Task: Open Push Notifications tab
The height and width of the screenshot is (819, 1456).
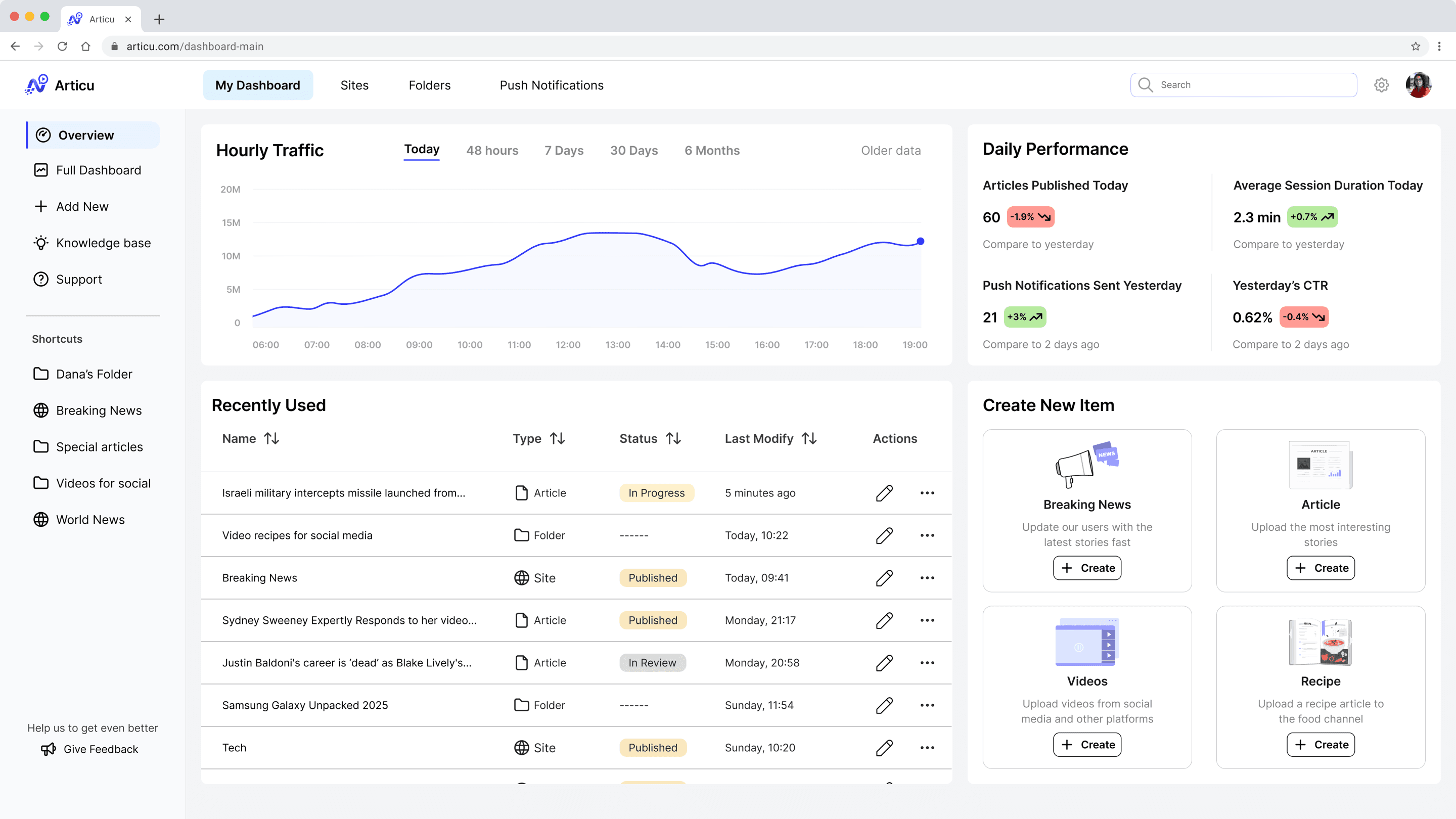Action: pos(551,85)
